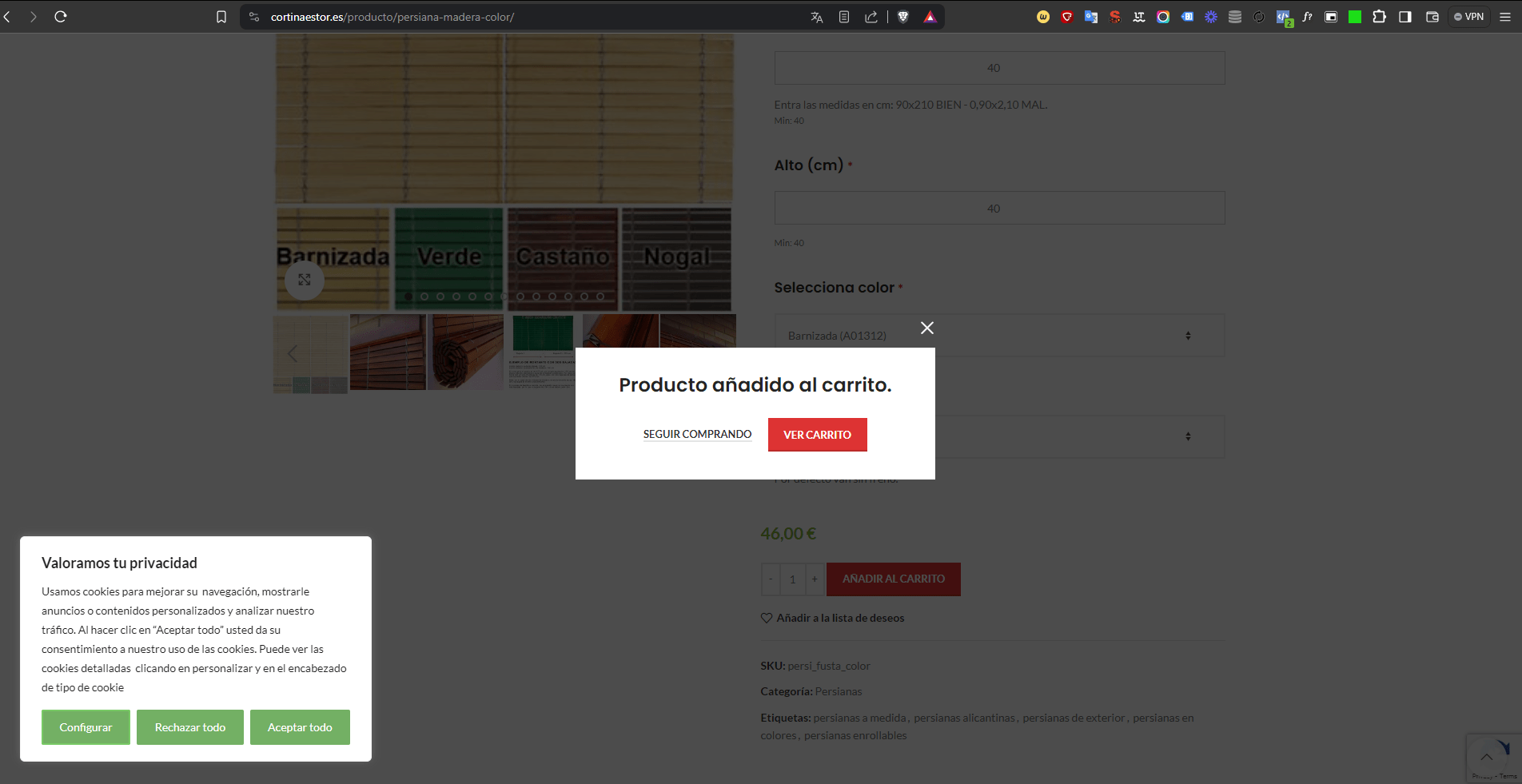1522x784 pixels.
Task: Click the quantity field
Action: coord(793,579)
